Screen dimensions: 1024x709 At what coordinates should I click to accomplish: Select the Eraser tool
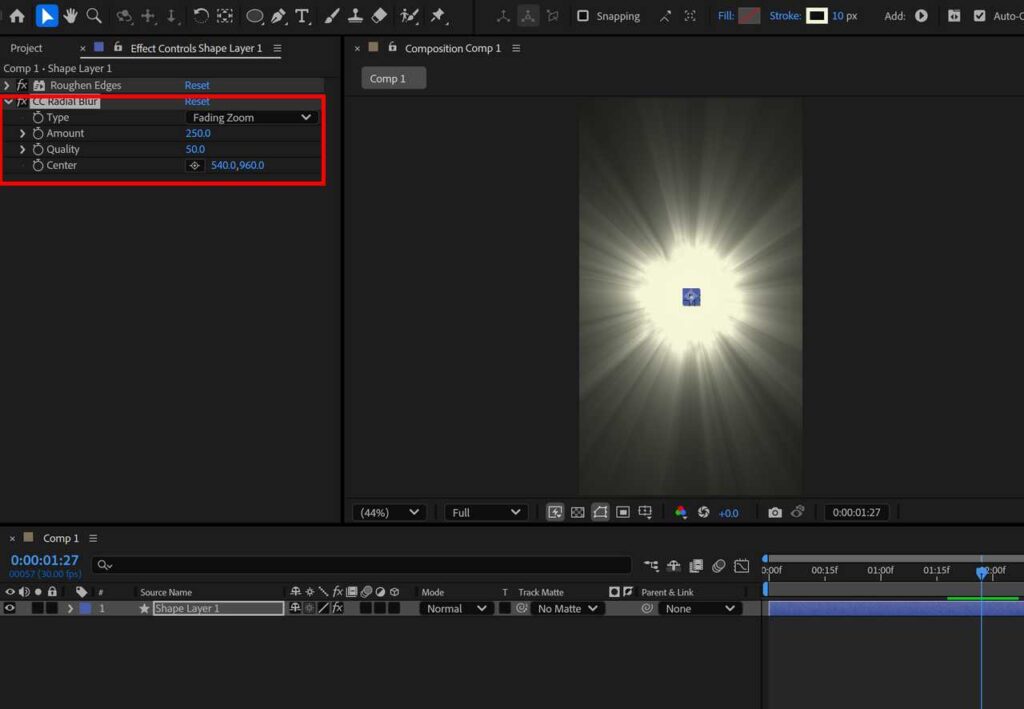(379, 16)
